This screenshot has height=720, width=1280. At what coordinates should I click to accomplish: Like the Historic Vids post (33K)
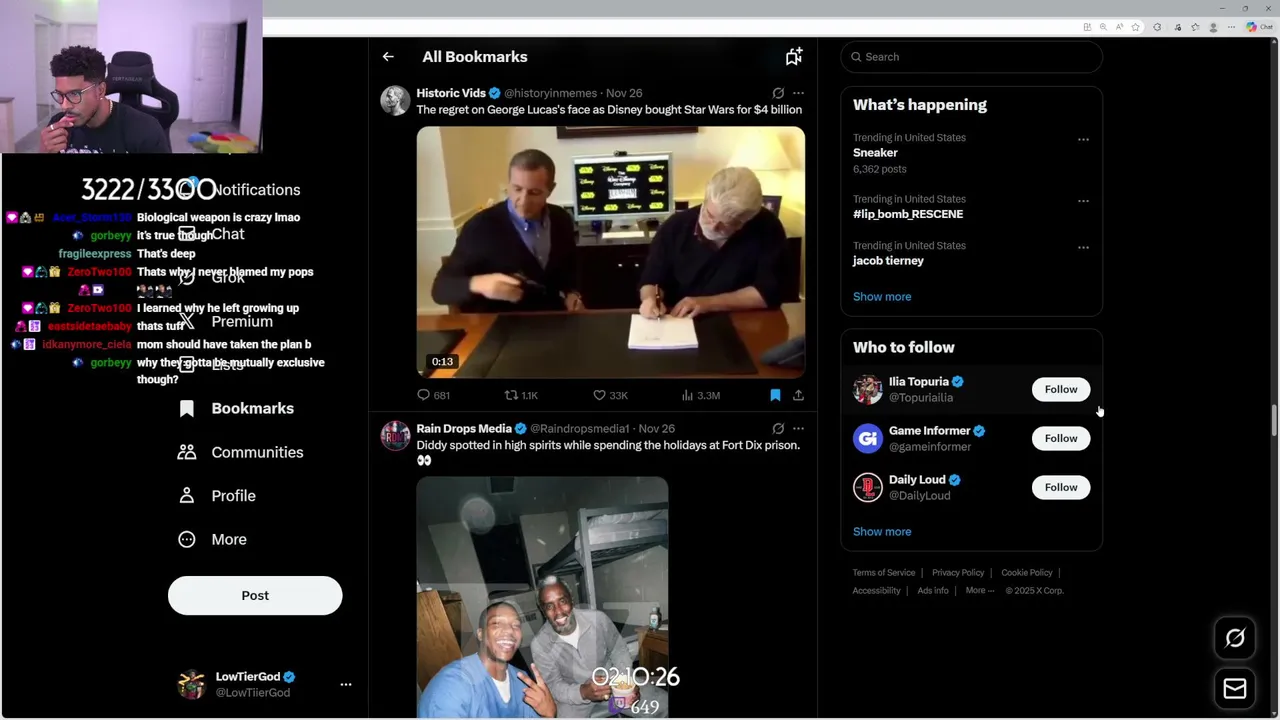click(x=610, y=395)
